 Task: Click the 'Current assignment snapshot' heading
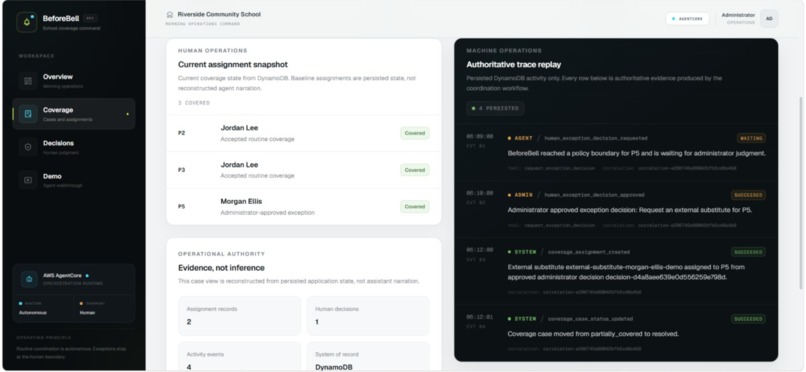coord(233,64)
